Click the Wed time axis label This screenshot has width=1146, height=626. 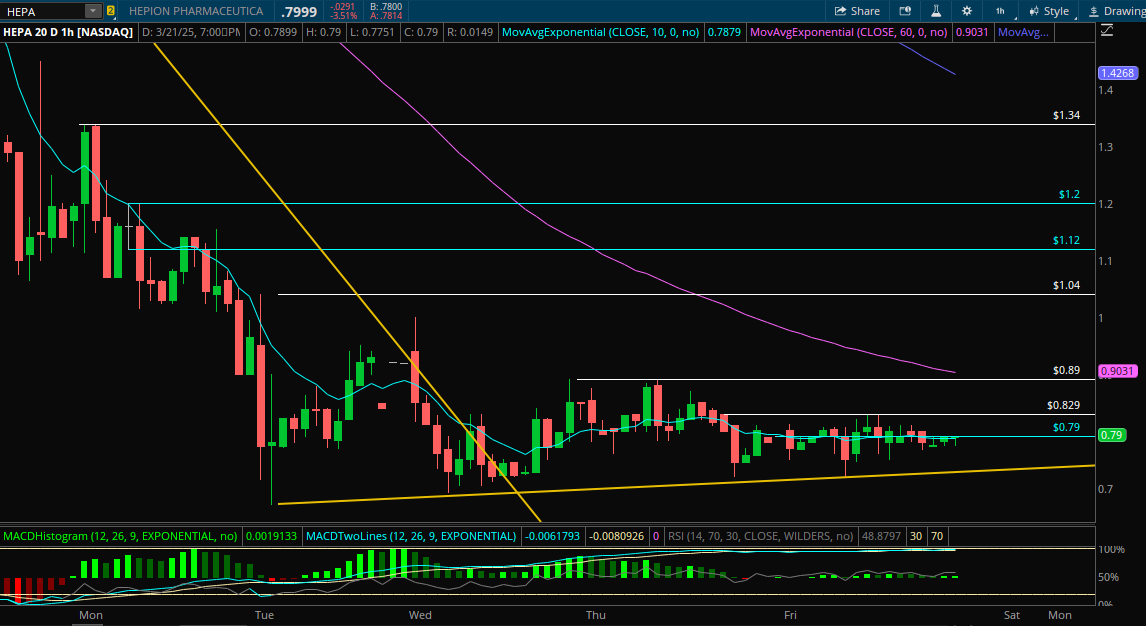(420, 615)
